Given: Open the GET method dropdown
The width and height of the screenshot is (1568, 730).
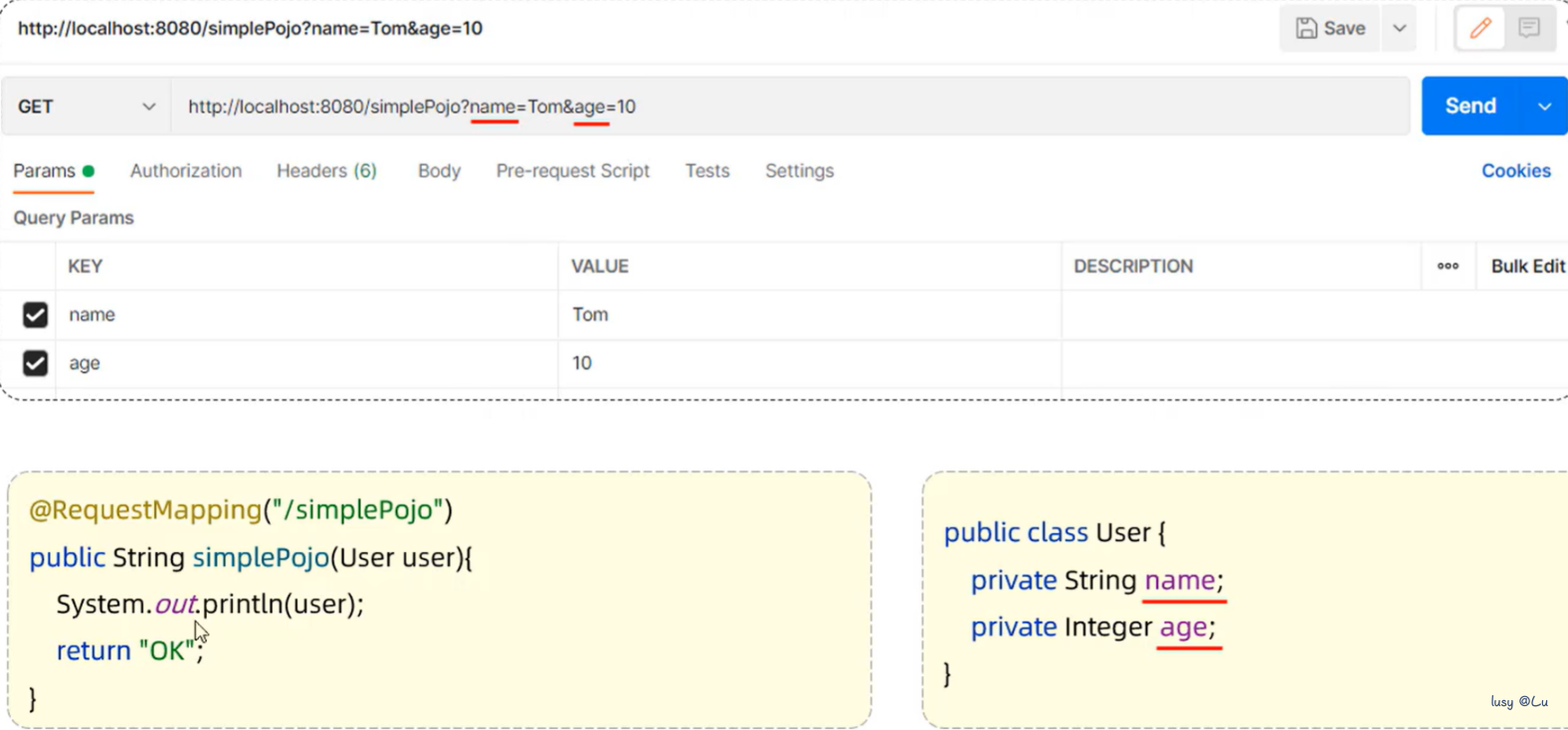Looking at the screenshot, I should (x=87, y=106).
